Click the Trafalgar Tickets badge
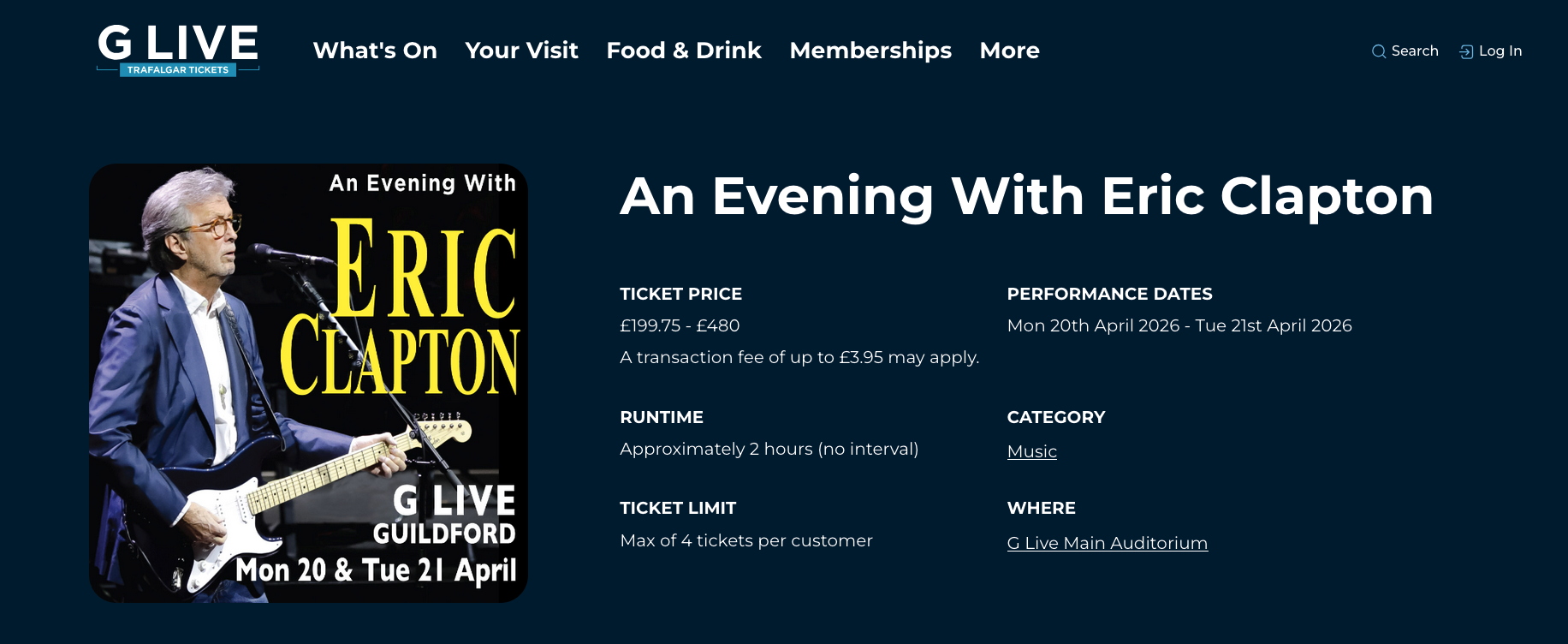Image resolution: width=1568 pixels, height=644 pixels. [x=178, y=70]
